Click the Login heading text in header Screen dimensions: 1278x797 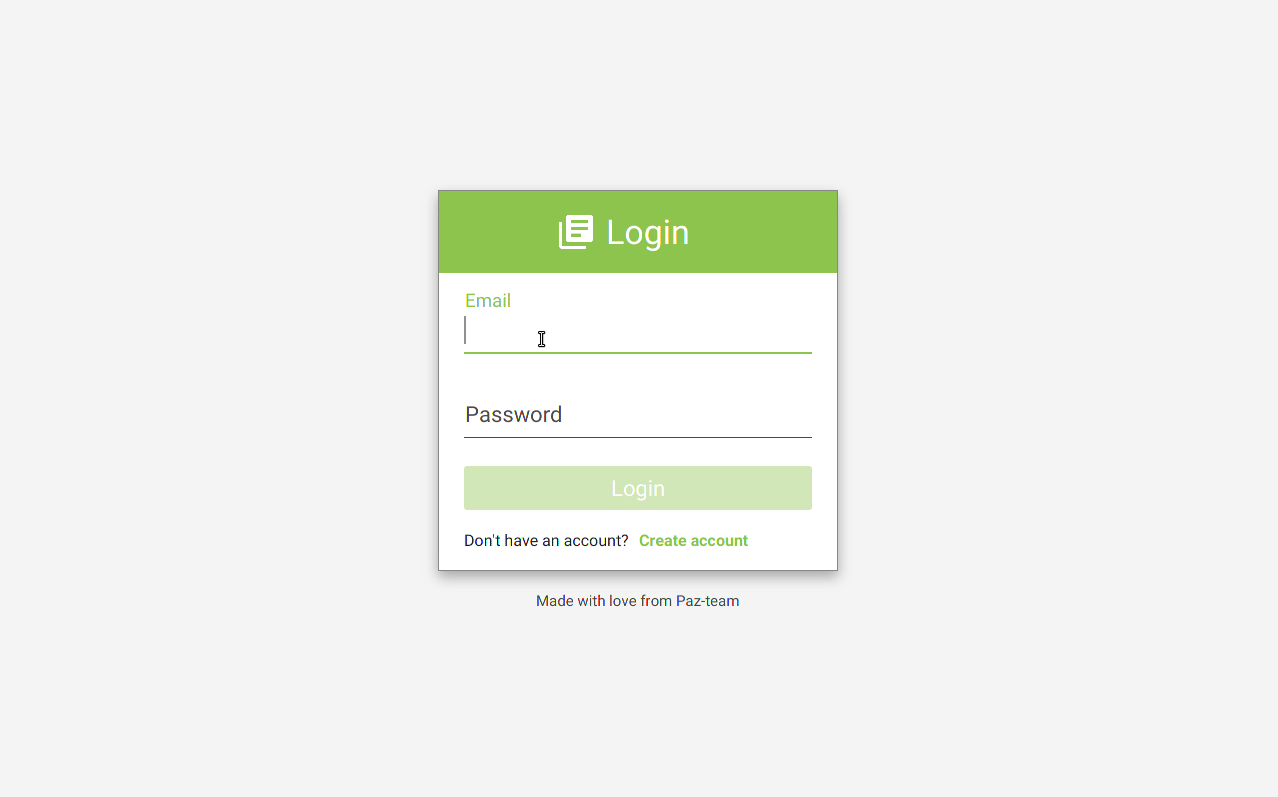tap(647, 232)
